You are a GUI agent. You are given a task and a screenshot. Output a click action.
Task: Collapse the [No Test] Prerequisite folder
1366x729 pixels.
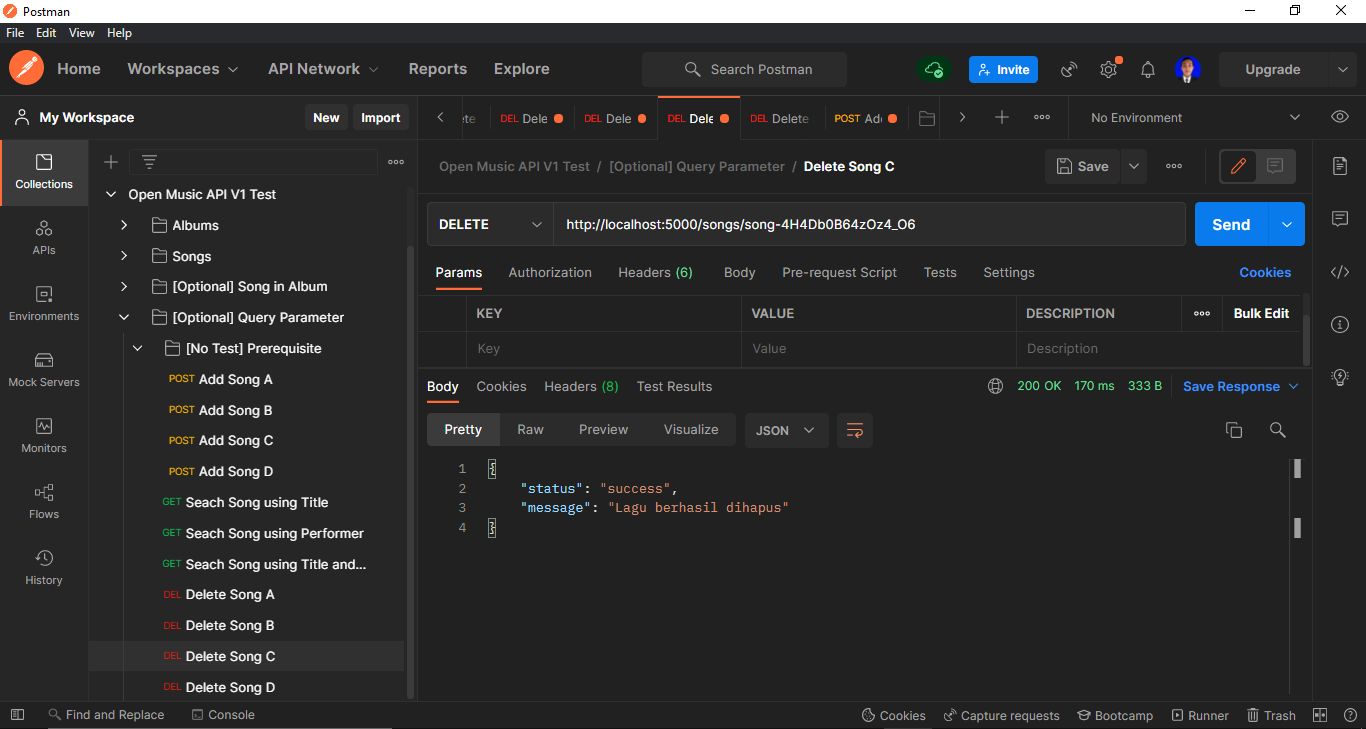(x=138, y=348)
